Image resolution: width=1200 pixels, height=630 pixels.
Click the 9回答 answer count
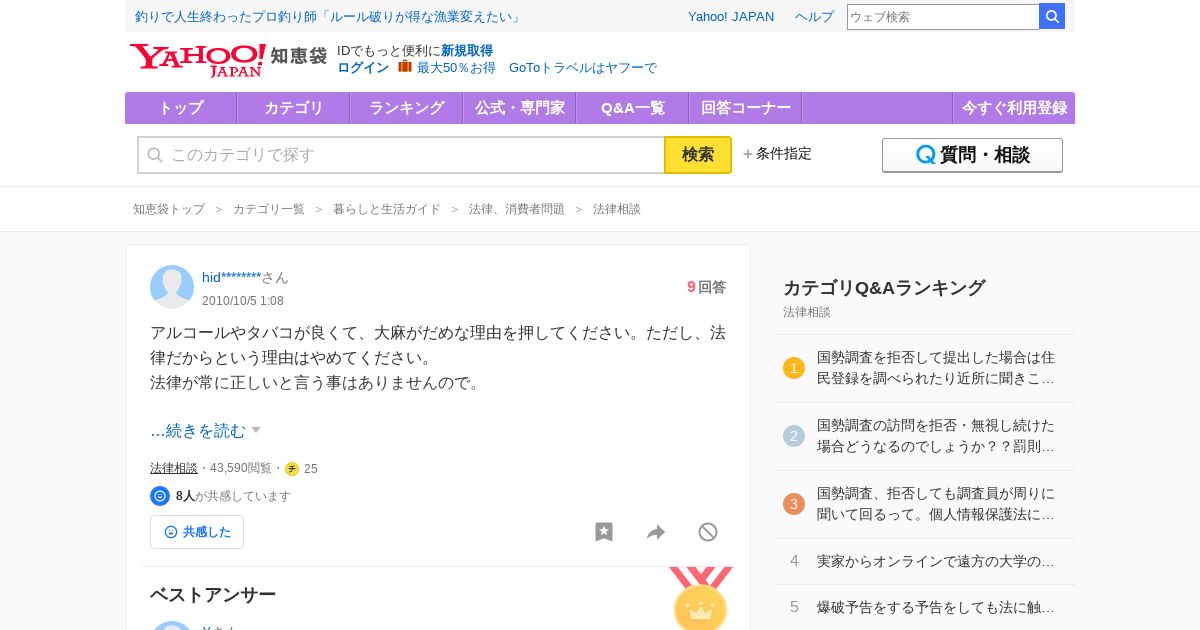706,287
